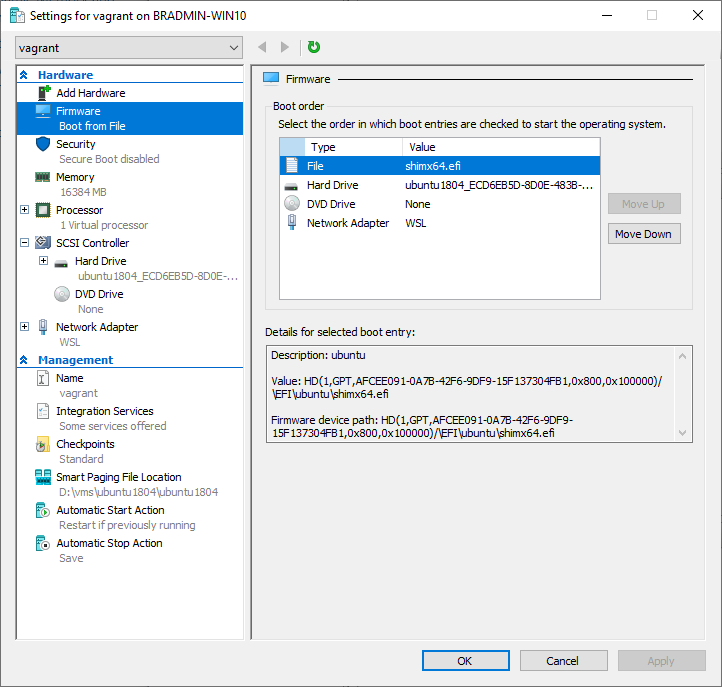722x687 pixels.
Task: Click the details box scroll down arrow
Action: pos(683,432)
